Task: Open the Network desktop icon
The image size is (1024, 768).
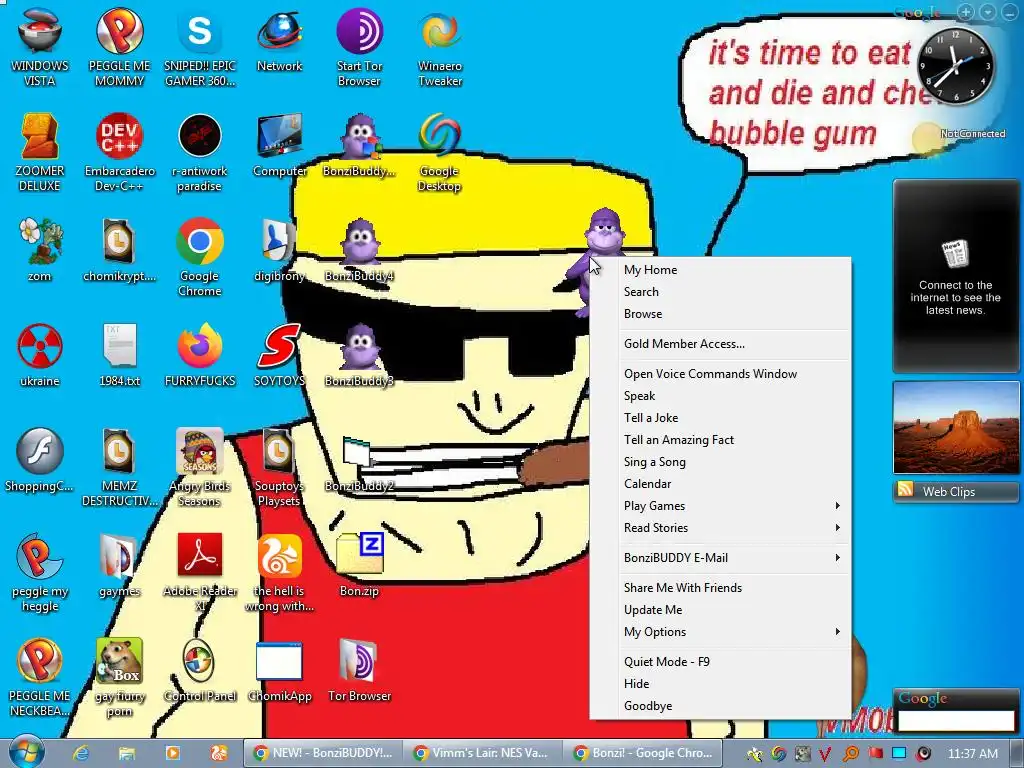Action: pos(280,40)
